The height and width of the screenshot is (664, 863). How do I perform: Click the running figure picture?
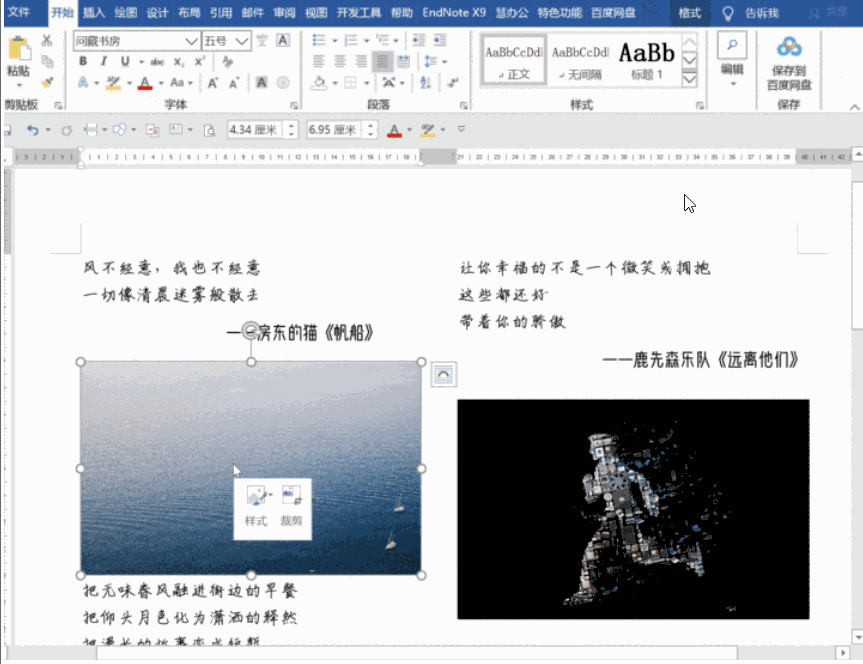point(633,509)
